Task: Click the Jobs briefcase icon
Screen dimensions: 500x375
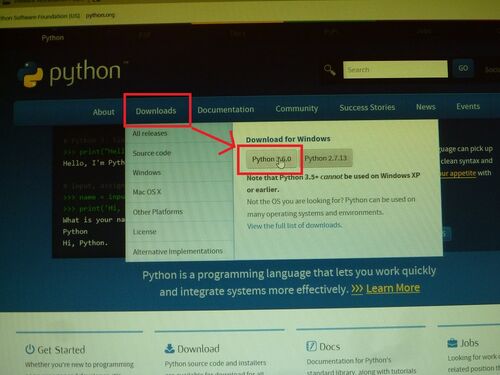Action: click(452, 343)
